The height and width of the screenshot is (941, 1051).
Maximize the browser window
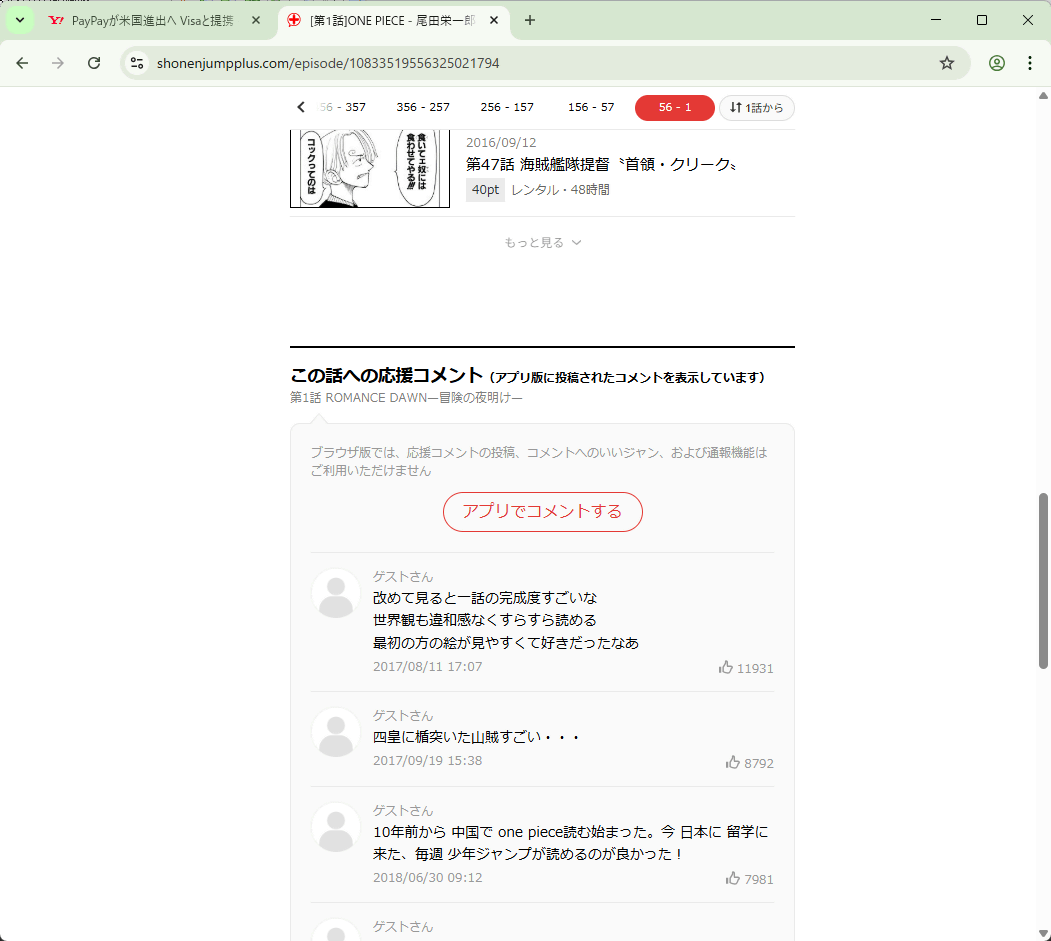coord(982,20)
